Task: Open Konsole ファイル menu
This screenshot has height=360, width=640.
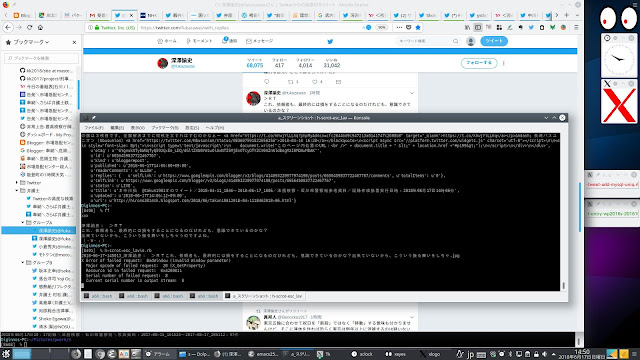Action: coord(94,128)
